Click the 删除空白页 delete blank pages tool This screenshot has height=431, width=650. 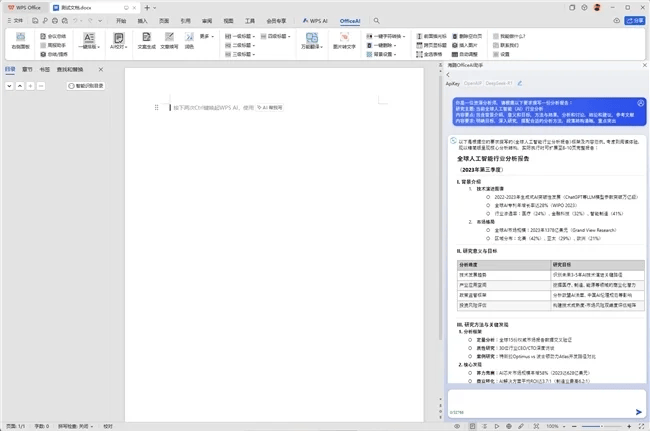(467, 36)
